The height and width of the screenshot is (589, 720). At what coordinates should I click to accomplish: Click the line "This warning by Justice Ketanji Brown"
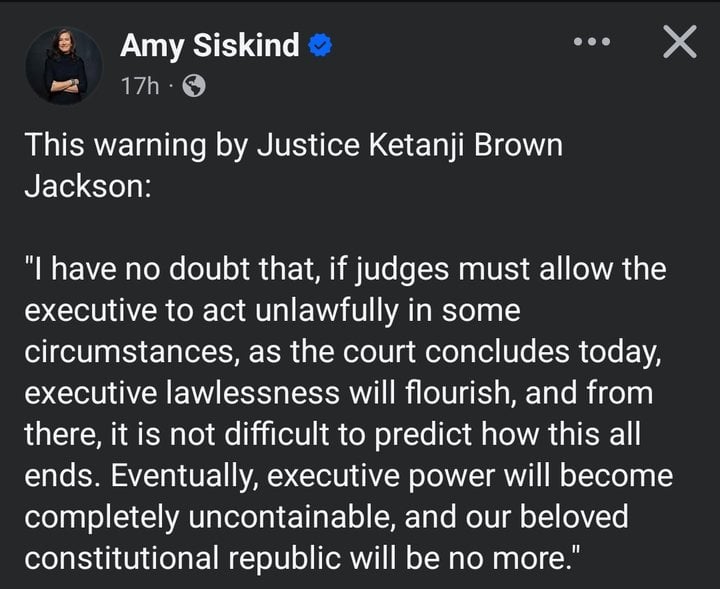point(294,146)
